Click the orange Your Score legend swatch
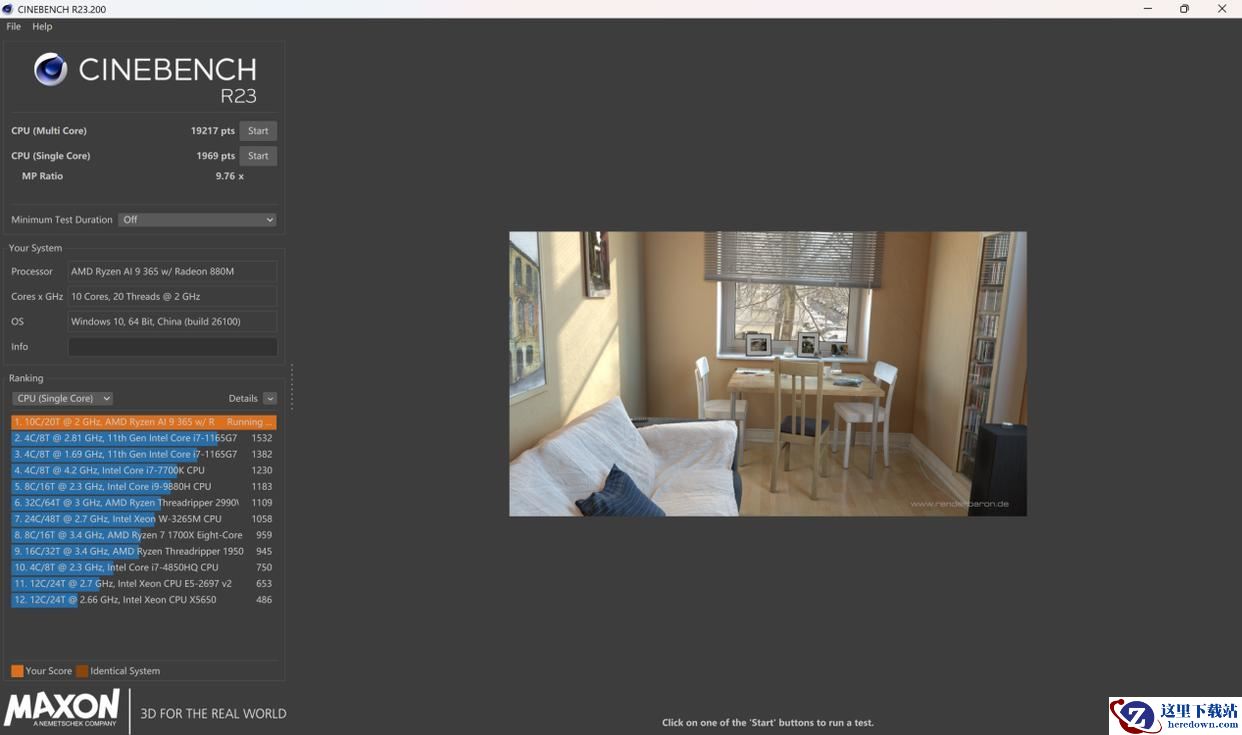Image resolution: width=1242 pixels, height=735 pixels. coord(17,671)
